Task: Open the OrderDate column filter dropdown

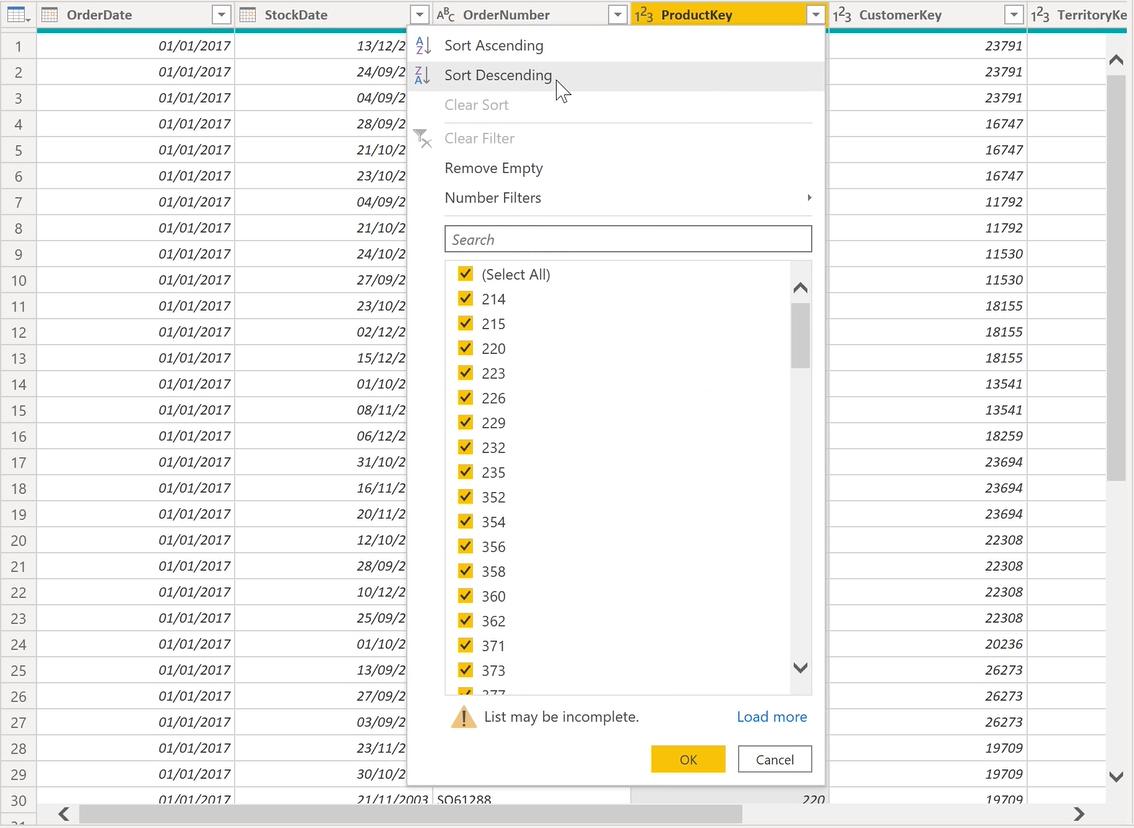Action: (x=222, y=15)
